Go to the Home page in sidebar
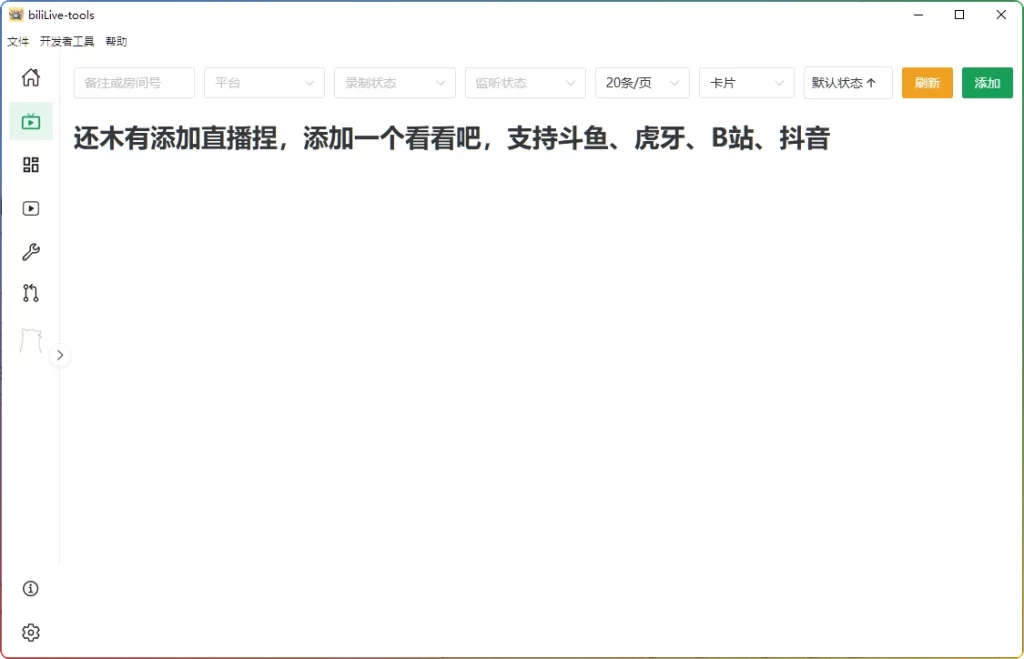Image resolution: width=1024 pixels, height=659 pixels. point(31,78)
